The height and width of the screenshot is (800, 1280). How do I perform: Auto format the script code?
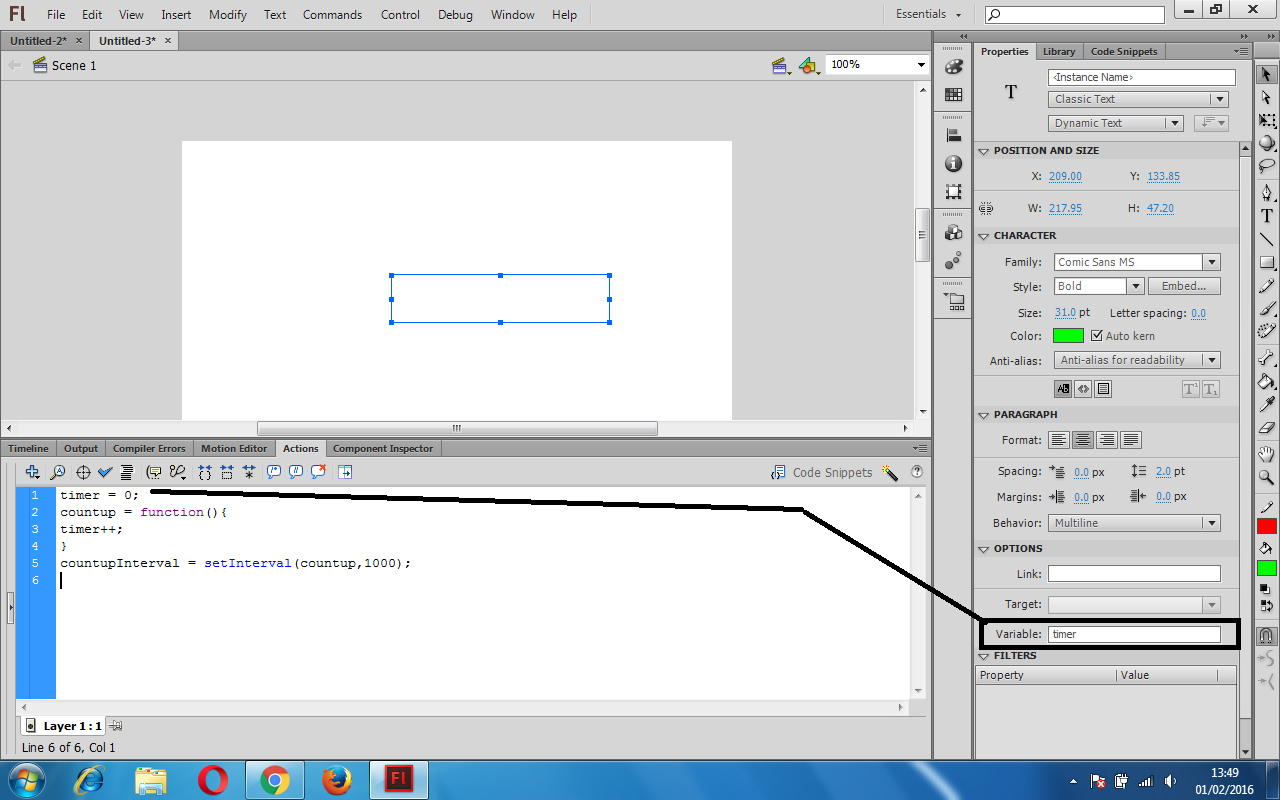click(126, 472)
